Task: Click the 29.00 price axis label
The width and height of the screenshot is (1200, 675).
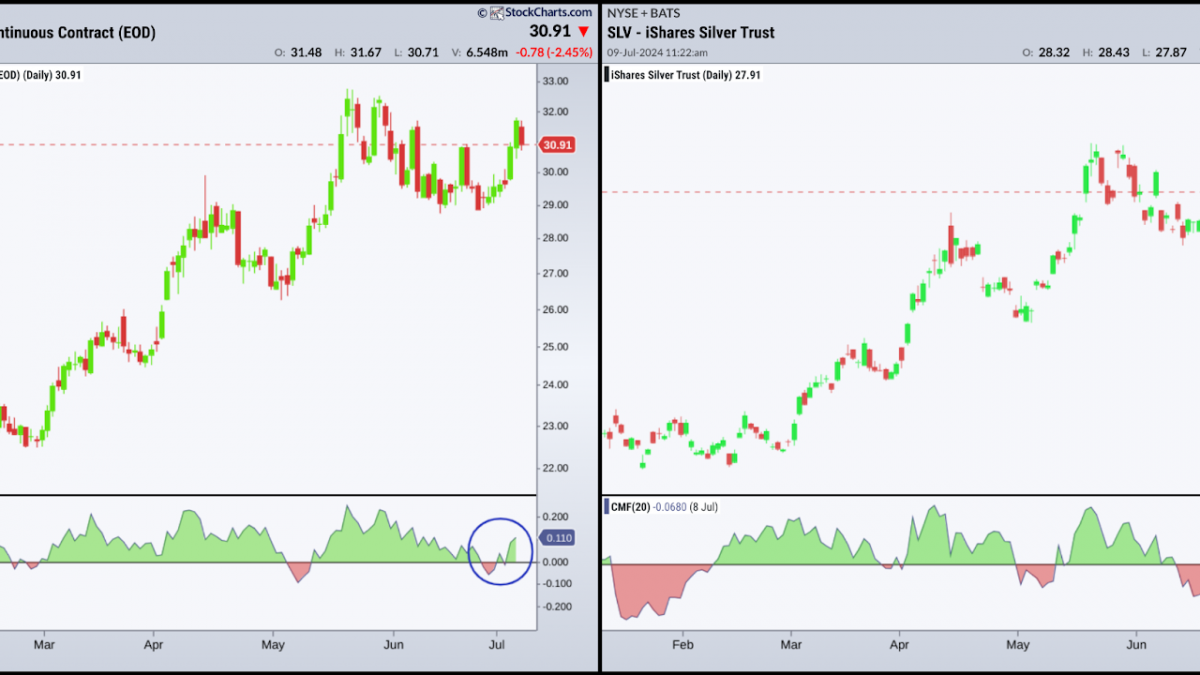Action: 554,205
